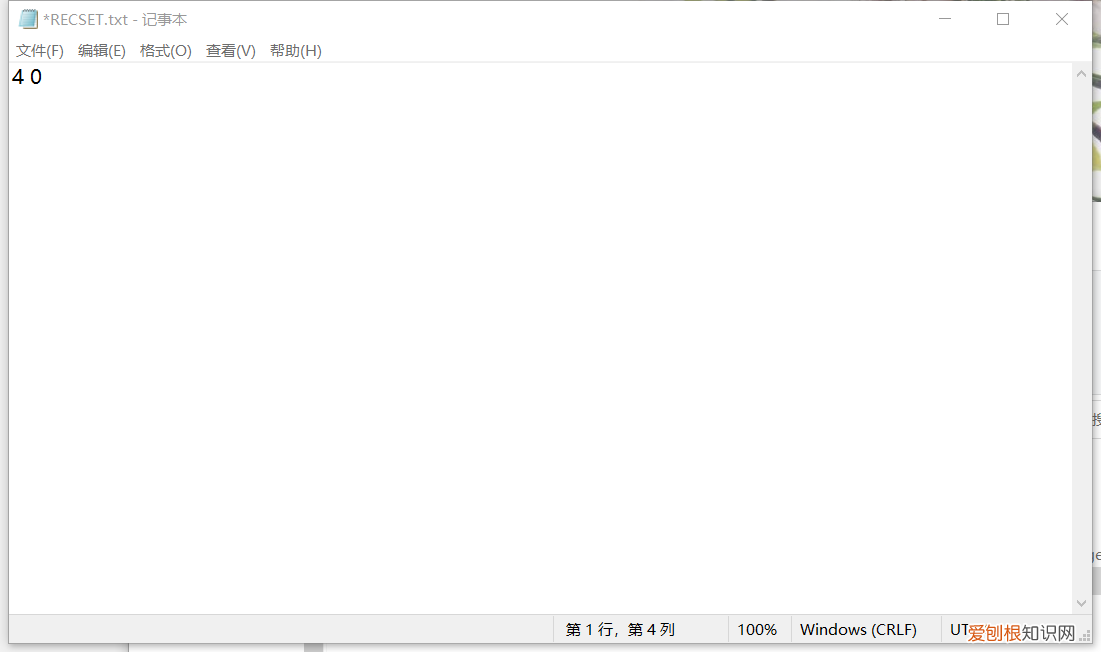Click the vertical scrollbar track
1101x652 pixels.
click(x=1081, y=340)
